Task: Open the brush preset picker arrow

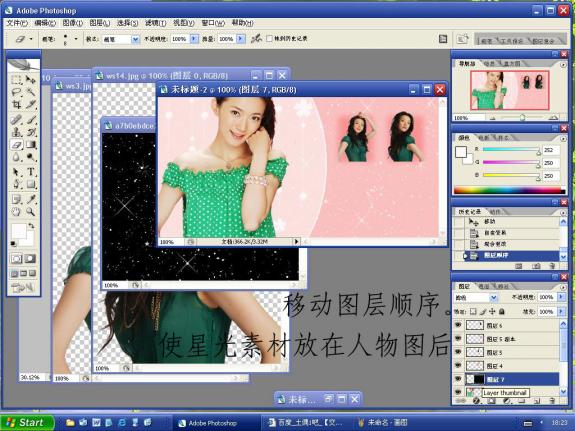Action: pos(76,39)
